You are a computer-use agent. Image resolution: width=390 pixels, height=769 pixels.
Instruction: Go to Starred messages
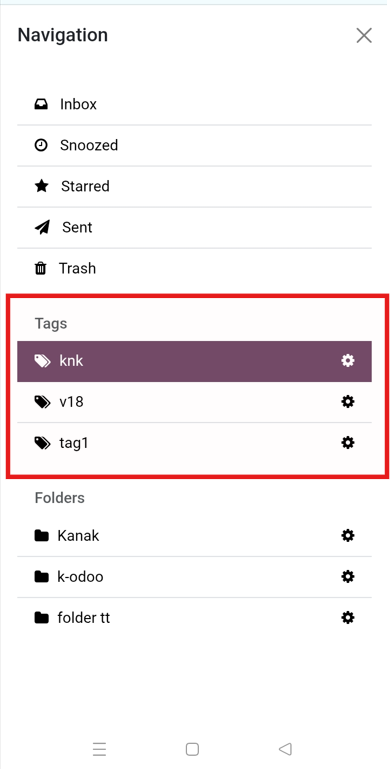(194, 187)
